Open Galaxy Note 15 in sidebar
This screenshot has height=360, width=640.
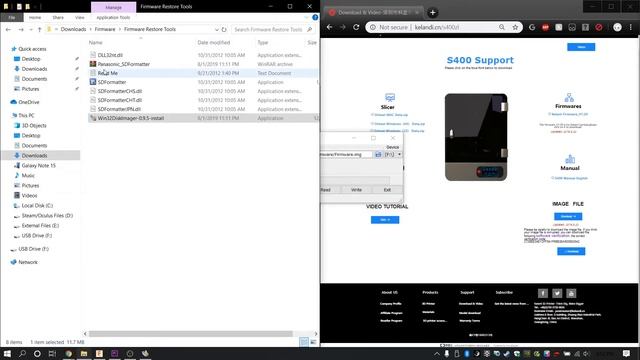[38, 166]
